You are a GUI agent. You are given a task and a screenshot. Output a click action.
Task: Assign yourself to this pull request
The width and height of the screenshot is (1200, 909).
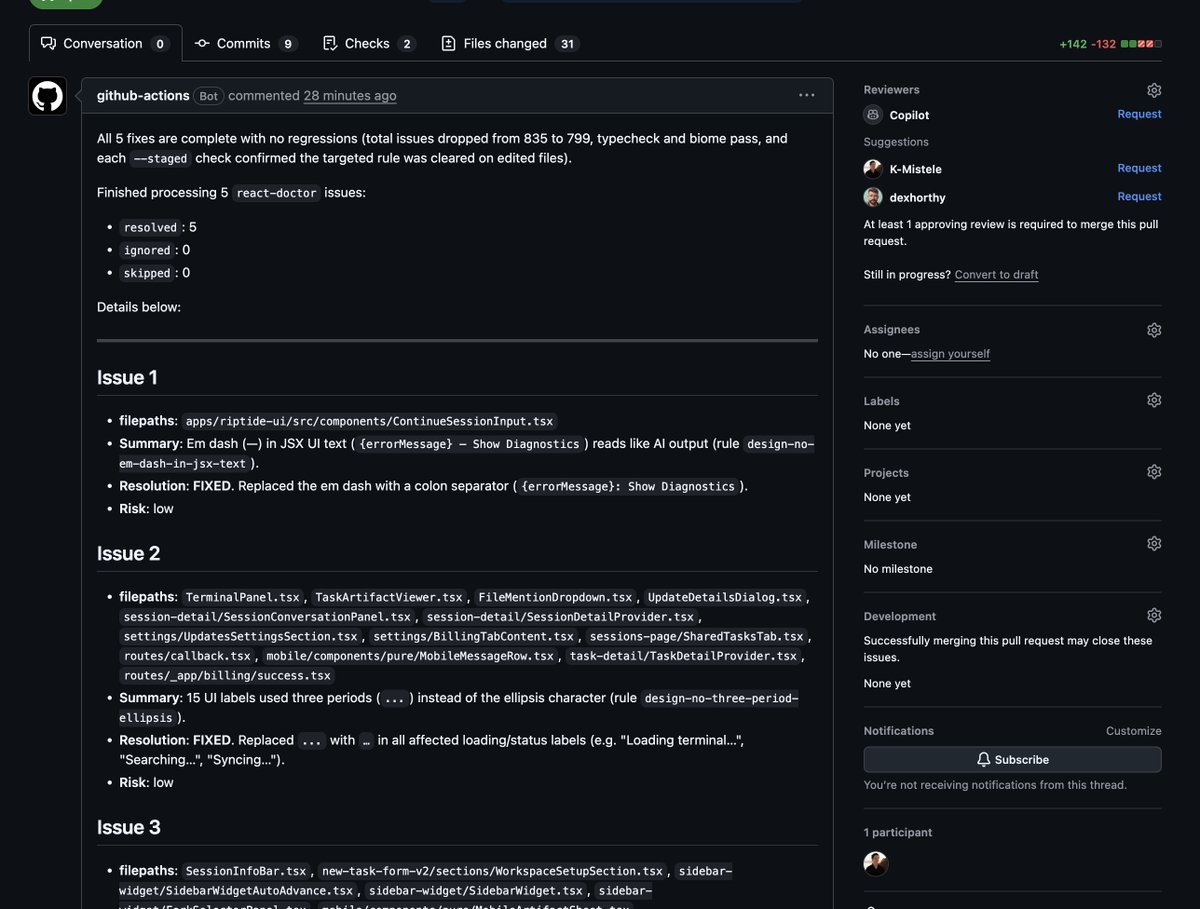pos(950,354)
